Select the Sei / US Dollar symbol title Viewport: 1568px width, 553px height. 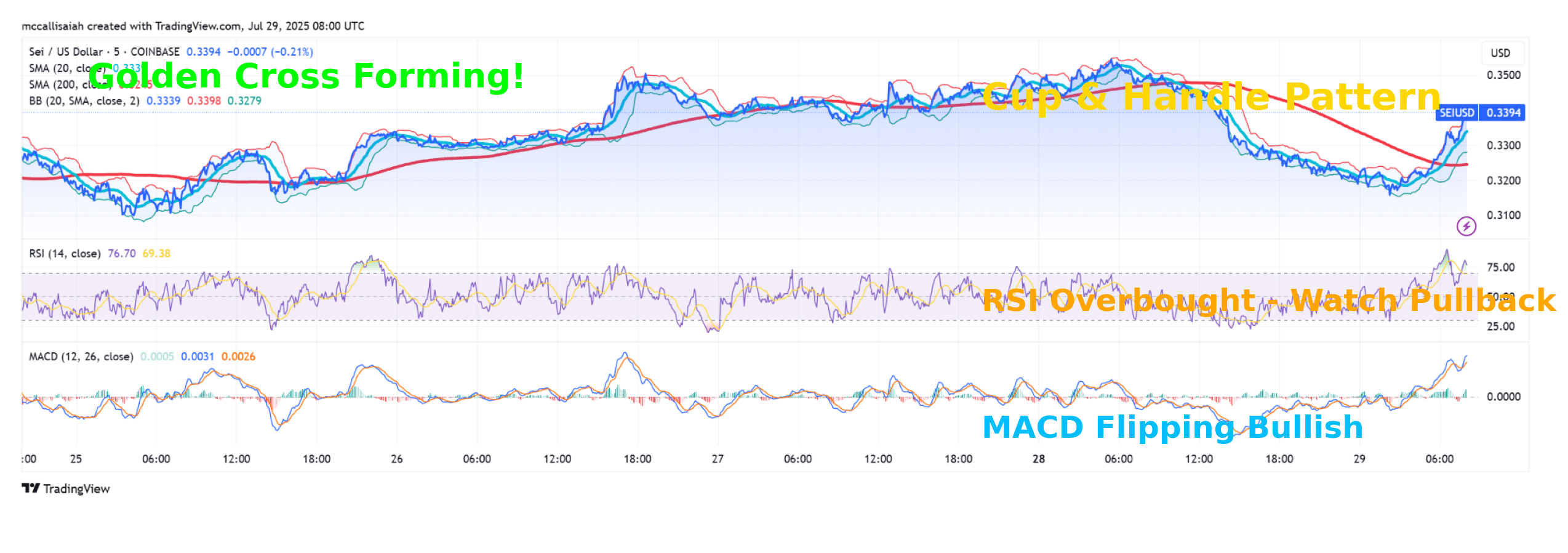coord(103,52)
